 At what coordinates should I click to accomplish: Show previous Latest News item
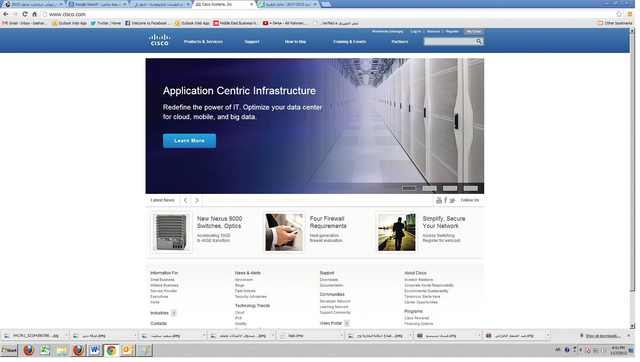coord(185,200)
